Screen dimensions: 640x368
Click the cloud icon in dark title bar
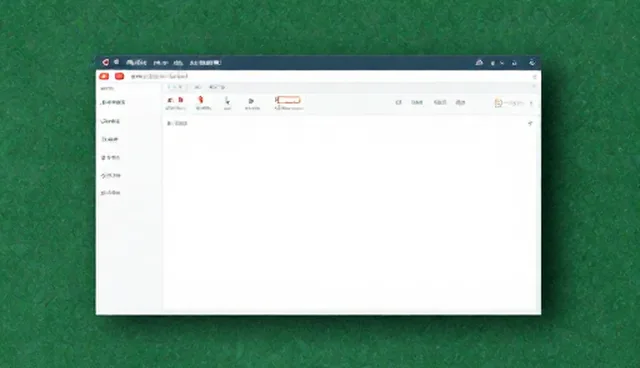click(x=479, y=62)
